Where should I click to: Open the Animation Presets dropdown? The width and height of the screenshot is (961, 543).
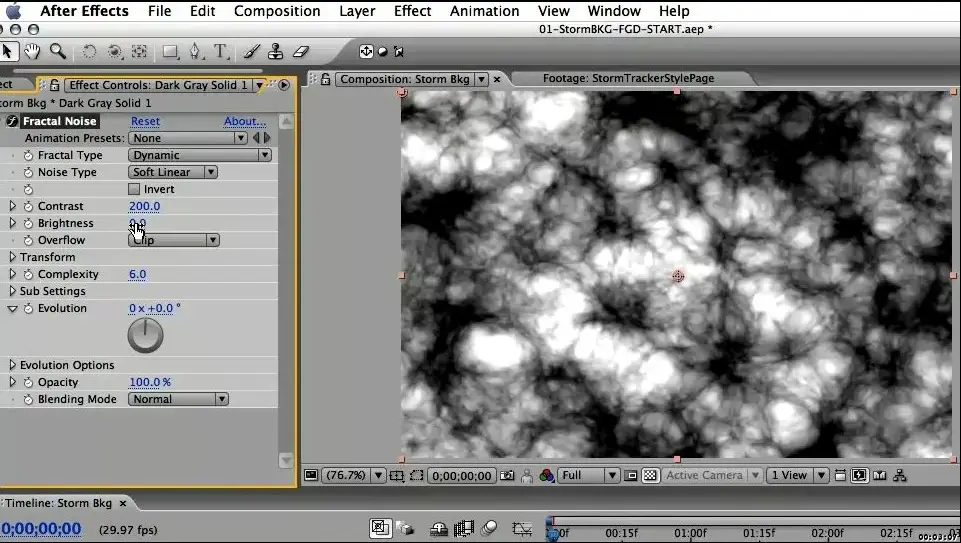(188, 138)
